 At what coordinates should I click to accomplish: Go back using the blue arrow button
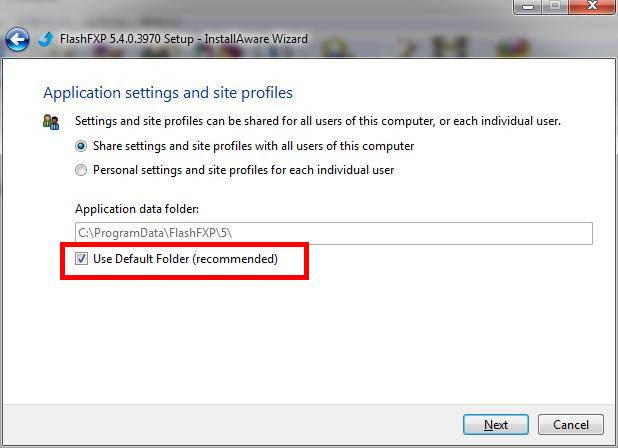(x=16, y=40)
